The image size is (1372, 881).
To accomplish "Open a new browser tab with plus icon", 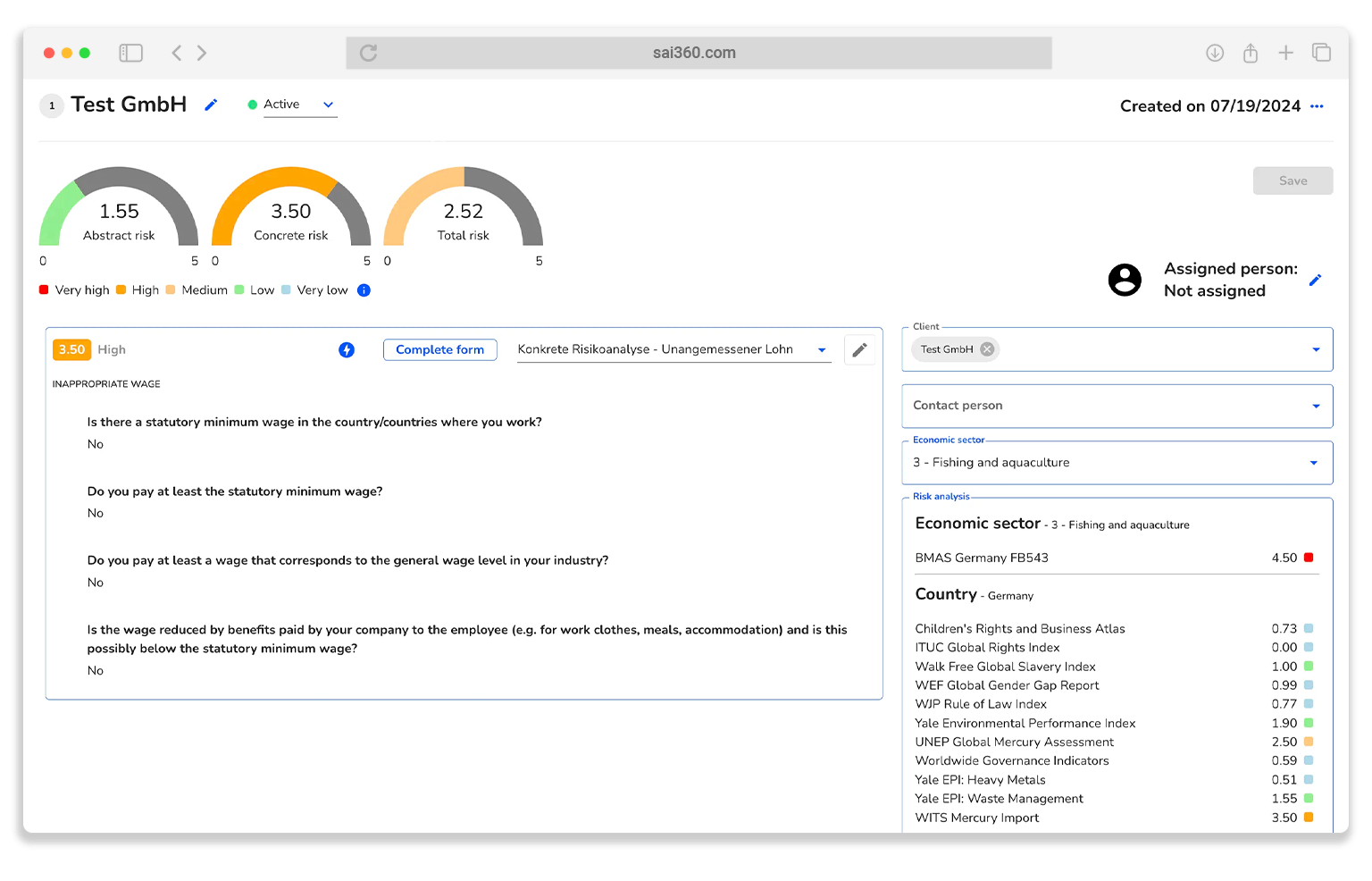I will [x=1285, y=53].
